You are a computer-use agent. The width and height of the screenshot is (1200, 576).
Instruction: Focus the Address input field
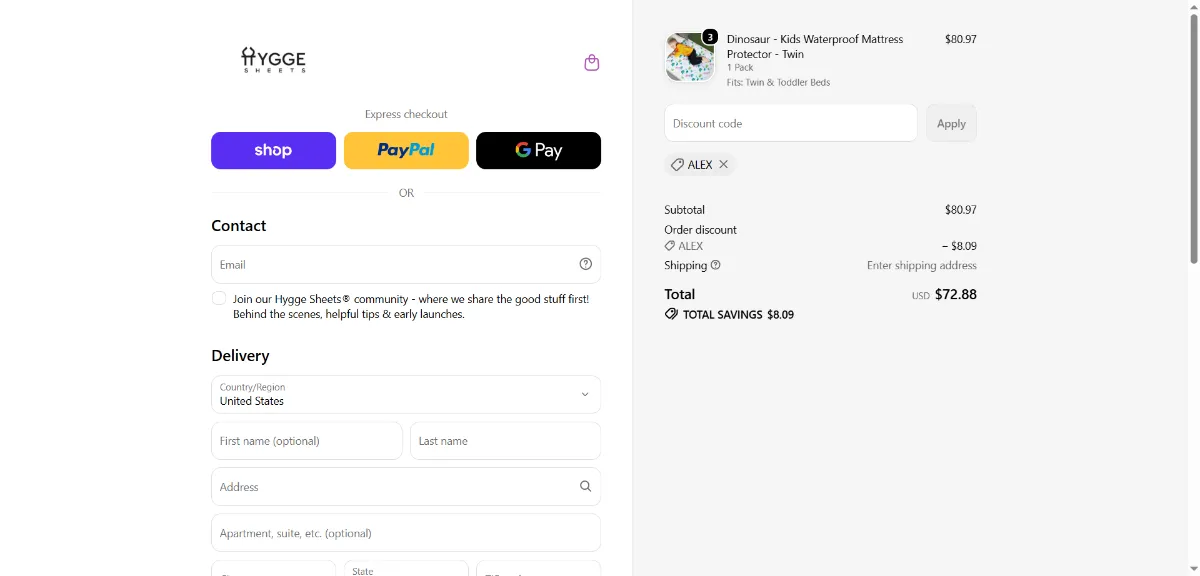[406, 486]
